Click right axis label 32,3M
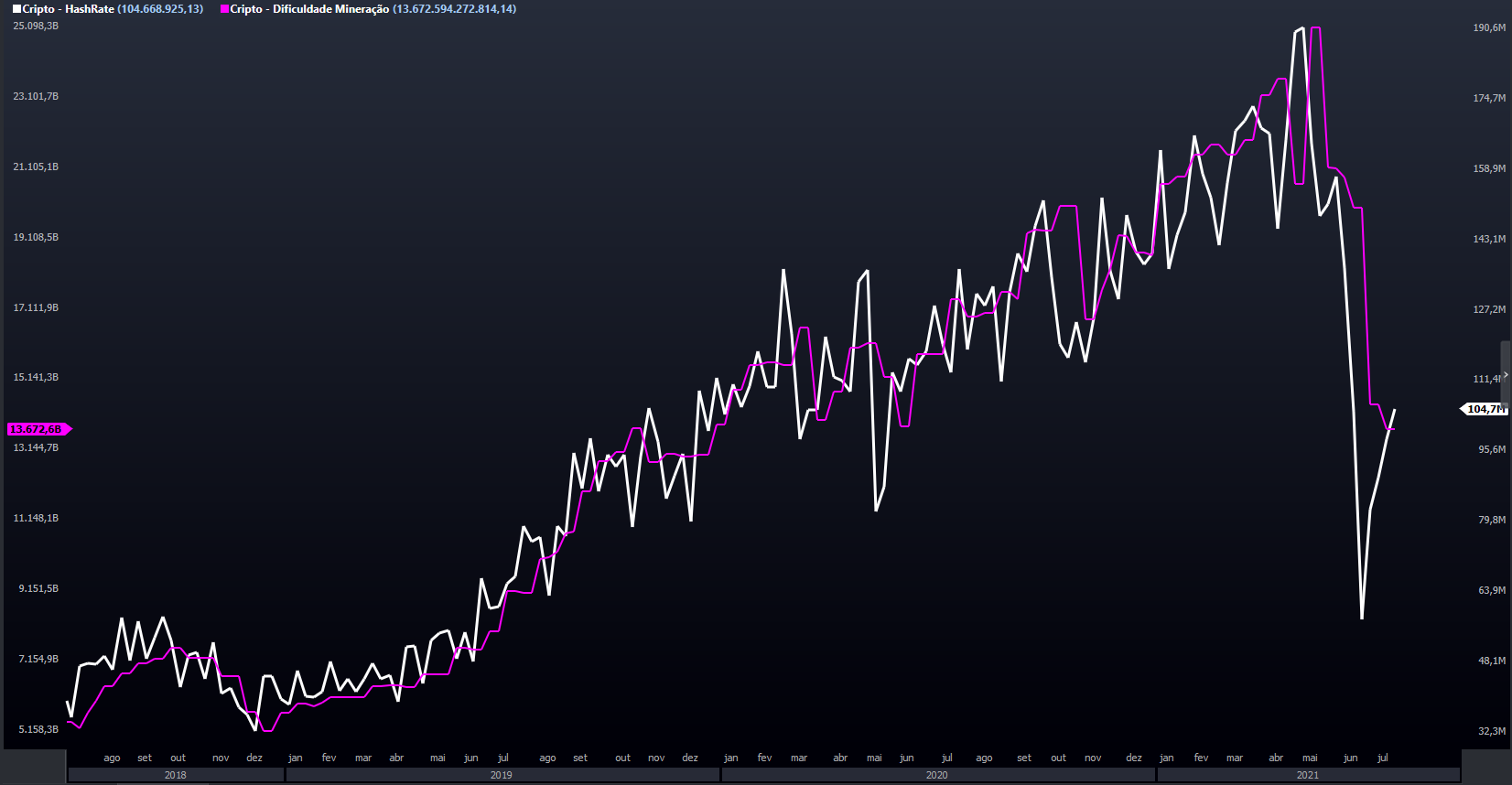The height and width of the screenshot is (785, 1512). 1492,731
